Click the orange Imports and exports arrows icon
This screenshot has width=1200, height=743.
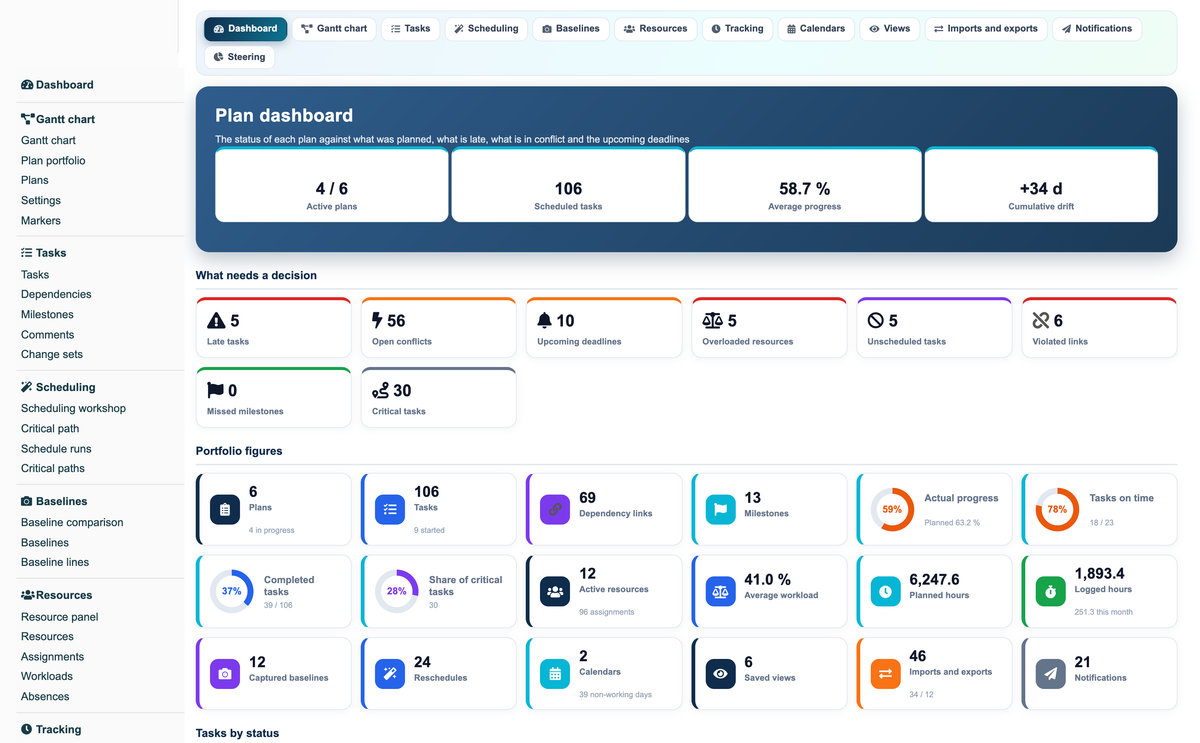tap(885, 674)
